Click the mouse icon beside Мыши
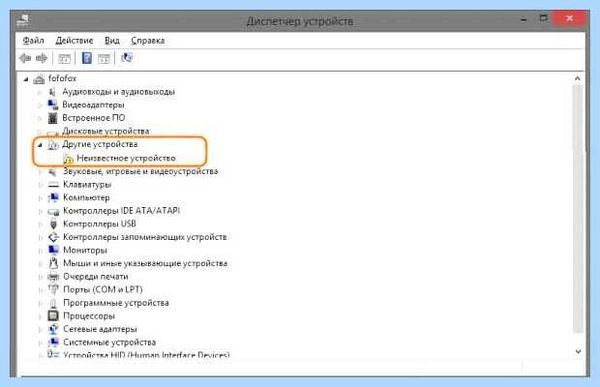600x387 pixels. point(53,263)
